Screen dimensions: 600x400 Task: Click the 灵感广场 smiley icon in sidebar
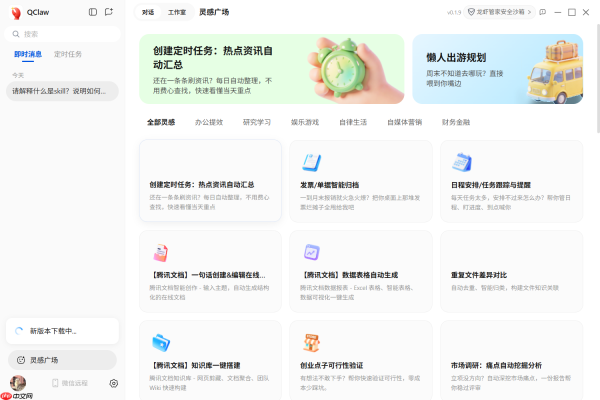click(21, 360)
